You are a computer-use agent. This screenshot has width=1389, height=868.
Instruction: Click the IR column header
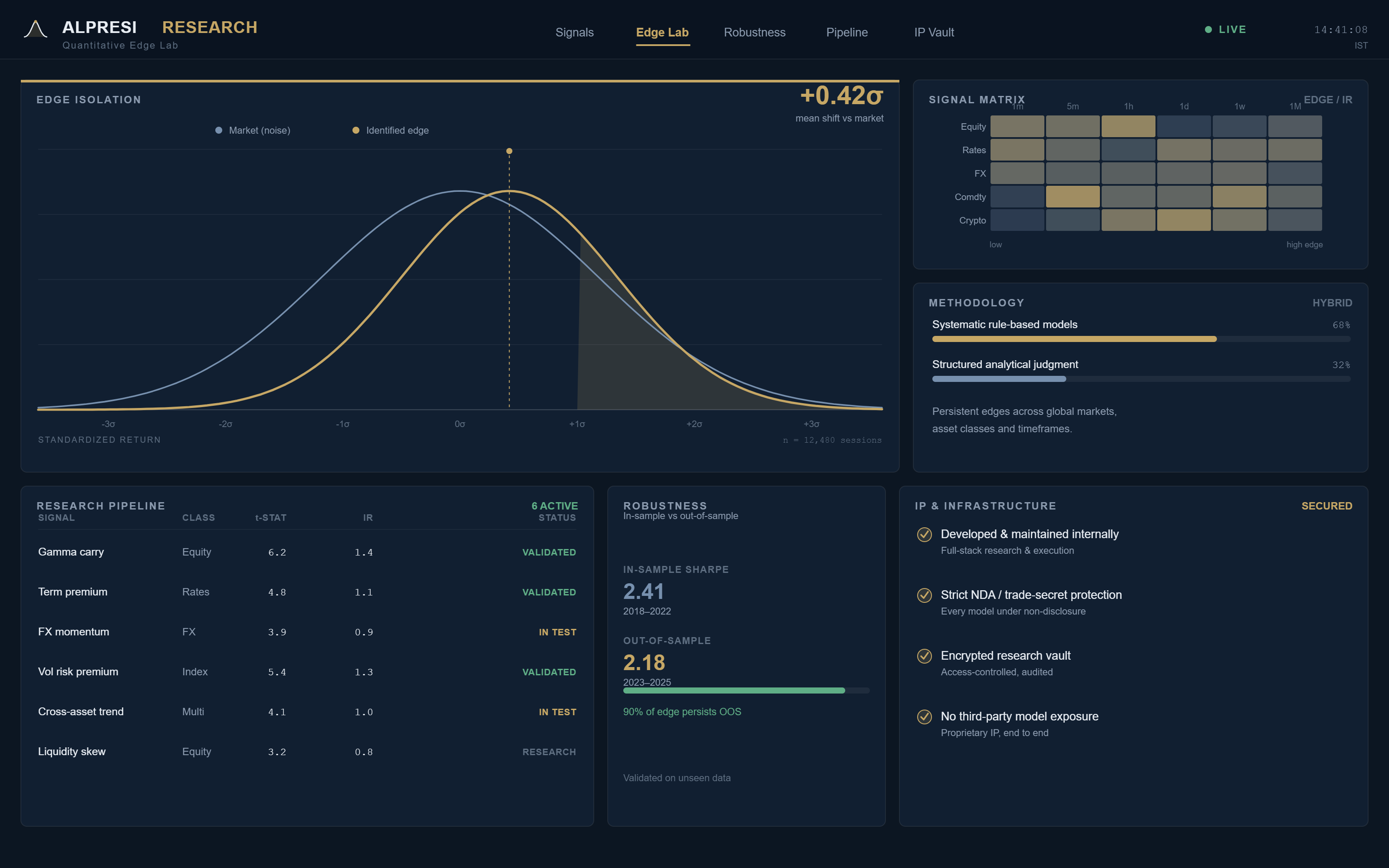pyautogui.click(x=368, y=518)
